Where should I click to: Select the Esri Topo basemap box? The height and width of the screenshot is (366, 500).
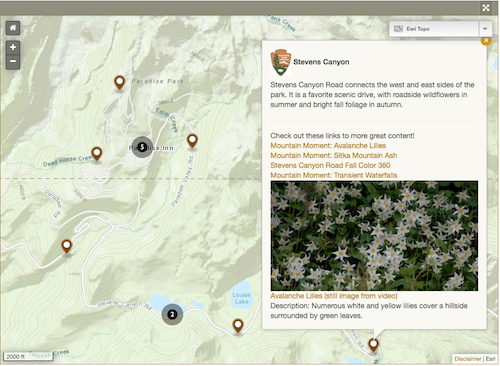coord(434,29)
